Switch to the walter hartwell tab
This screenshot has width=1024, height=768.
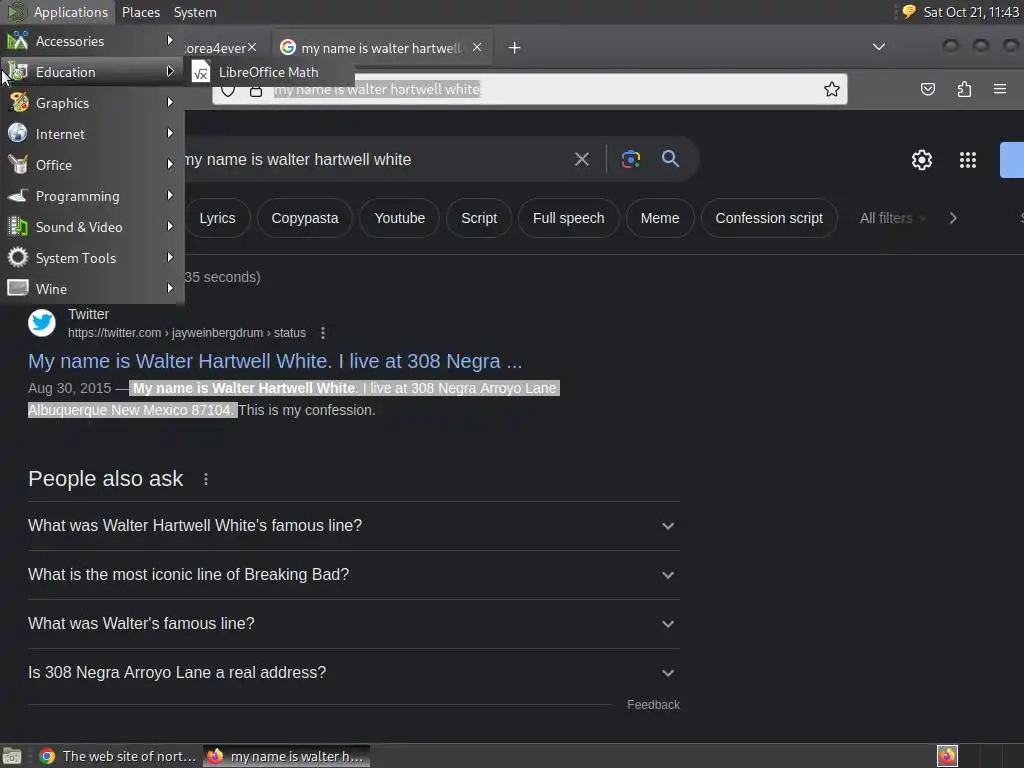(380, 48)
